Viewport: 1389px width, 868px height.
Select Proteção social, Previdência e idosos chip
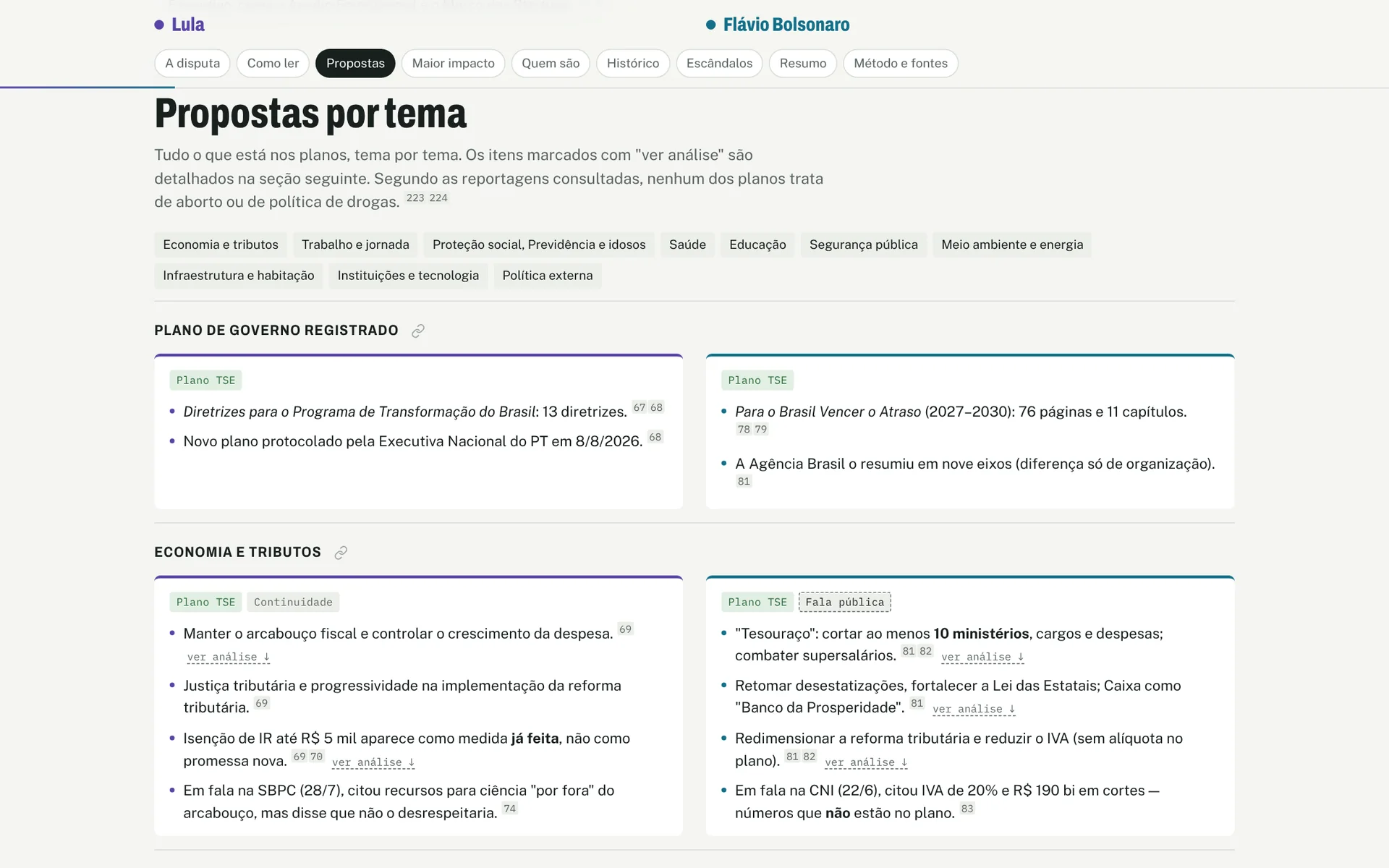click(539, 244)
